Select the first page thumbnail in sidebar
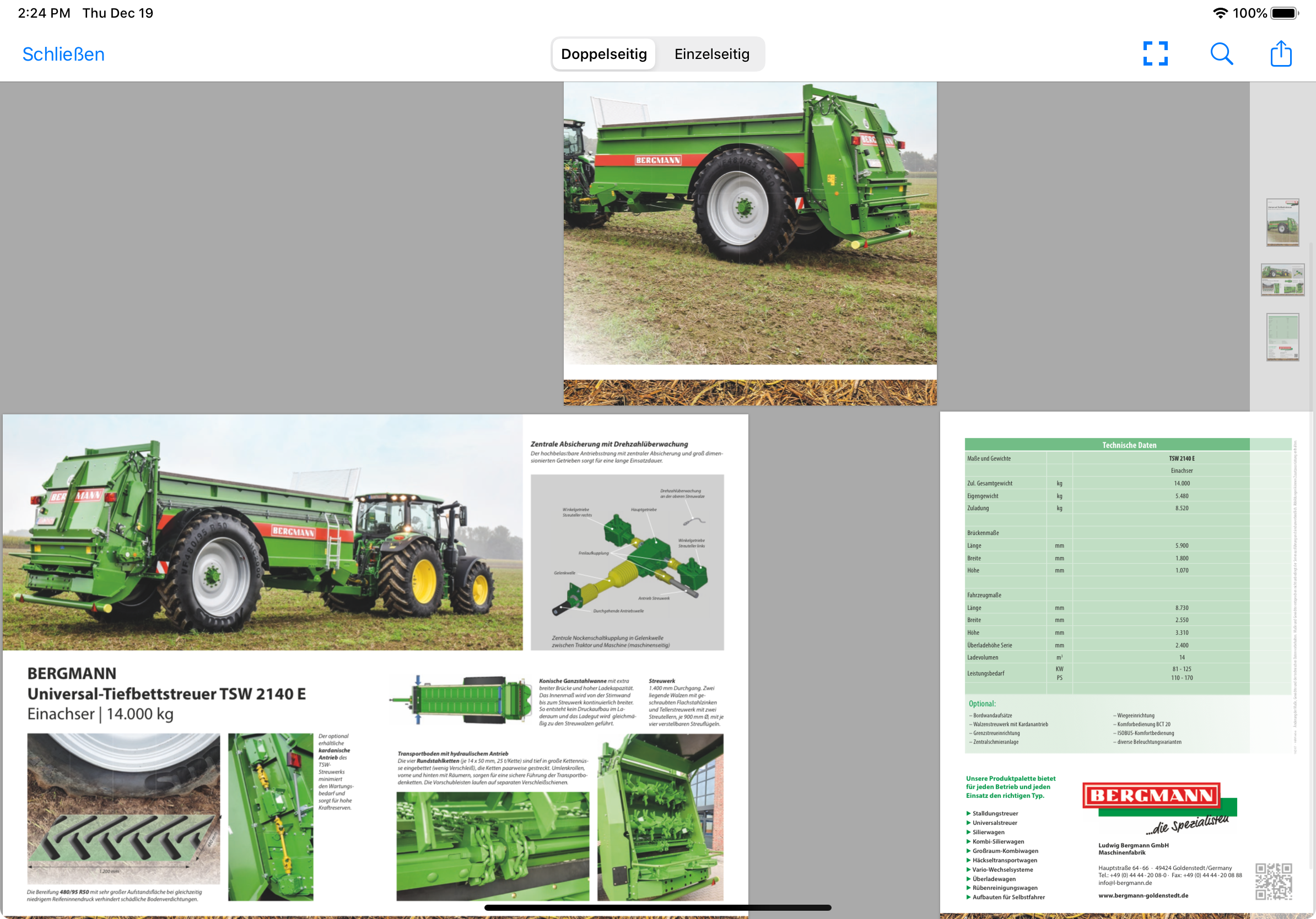Image resolution: width=1316 pixels, height=919 pixels. pos(1282,222)
